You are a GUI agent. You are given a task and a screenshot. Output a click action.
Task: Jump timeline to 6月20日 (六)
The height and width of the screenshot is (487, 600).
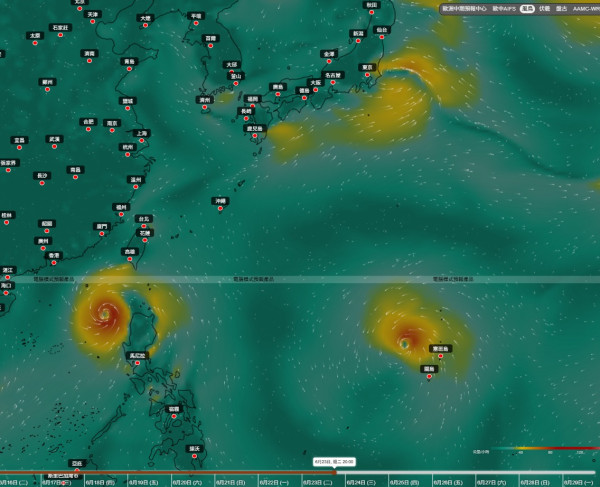pos(187,482)
